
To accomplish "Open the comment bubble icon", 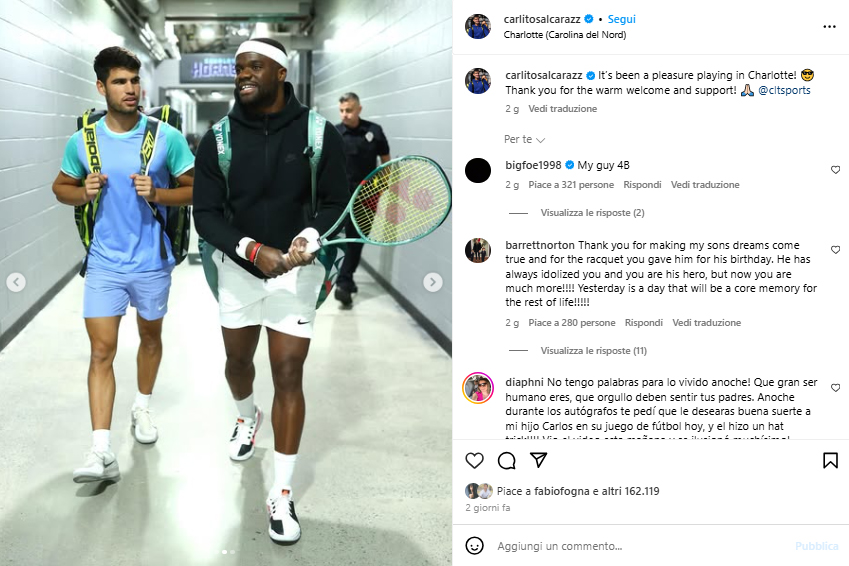I will coord(506,460).
